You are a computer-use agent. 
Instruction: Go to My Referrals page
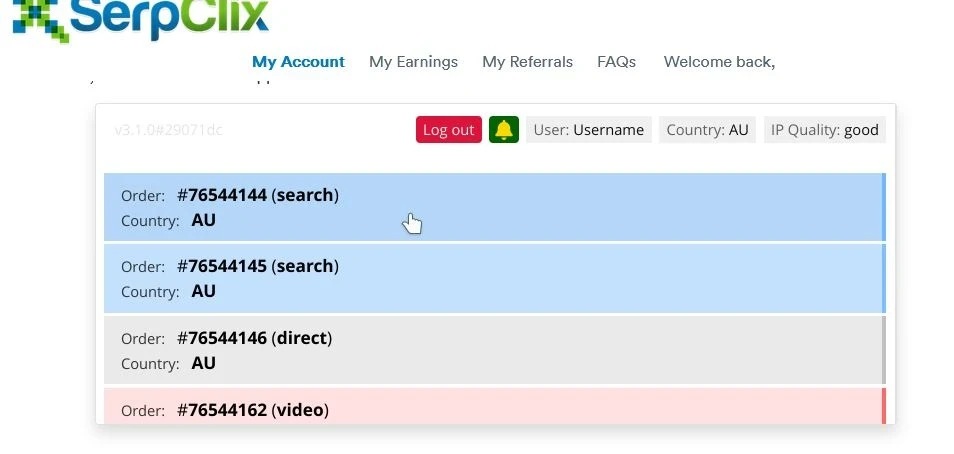(527, 62)
